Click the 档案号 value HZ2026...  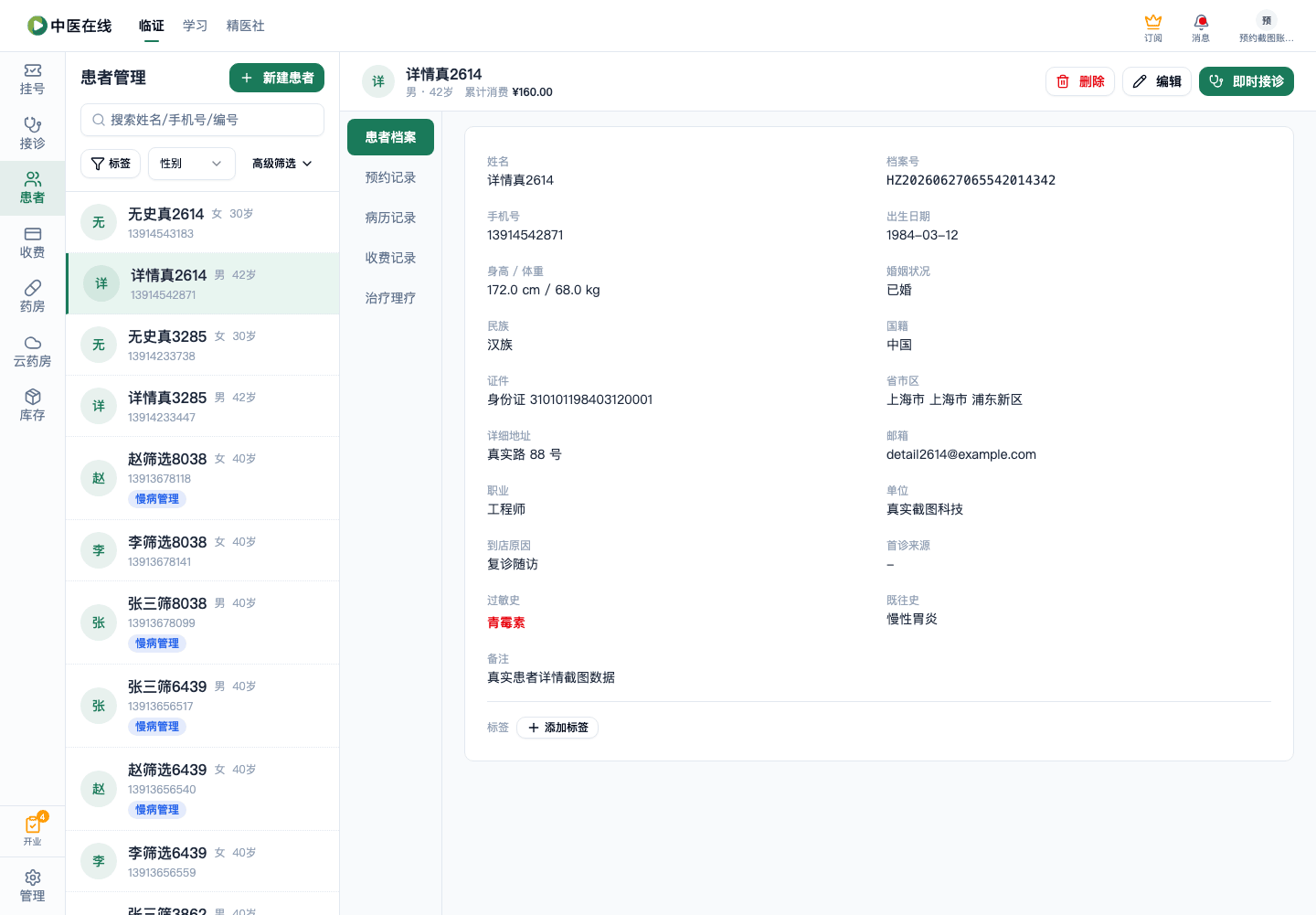point(971,180)
